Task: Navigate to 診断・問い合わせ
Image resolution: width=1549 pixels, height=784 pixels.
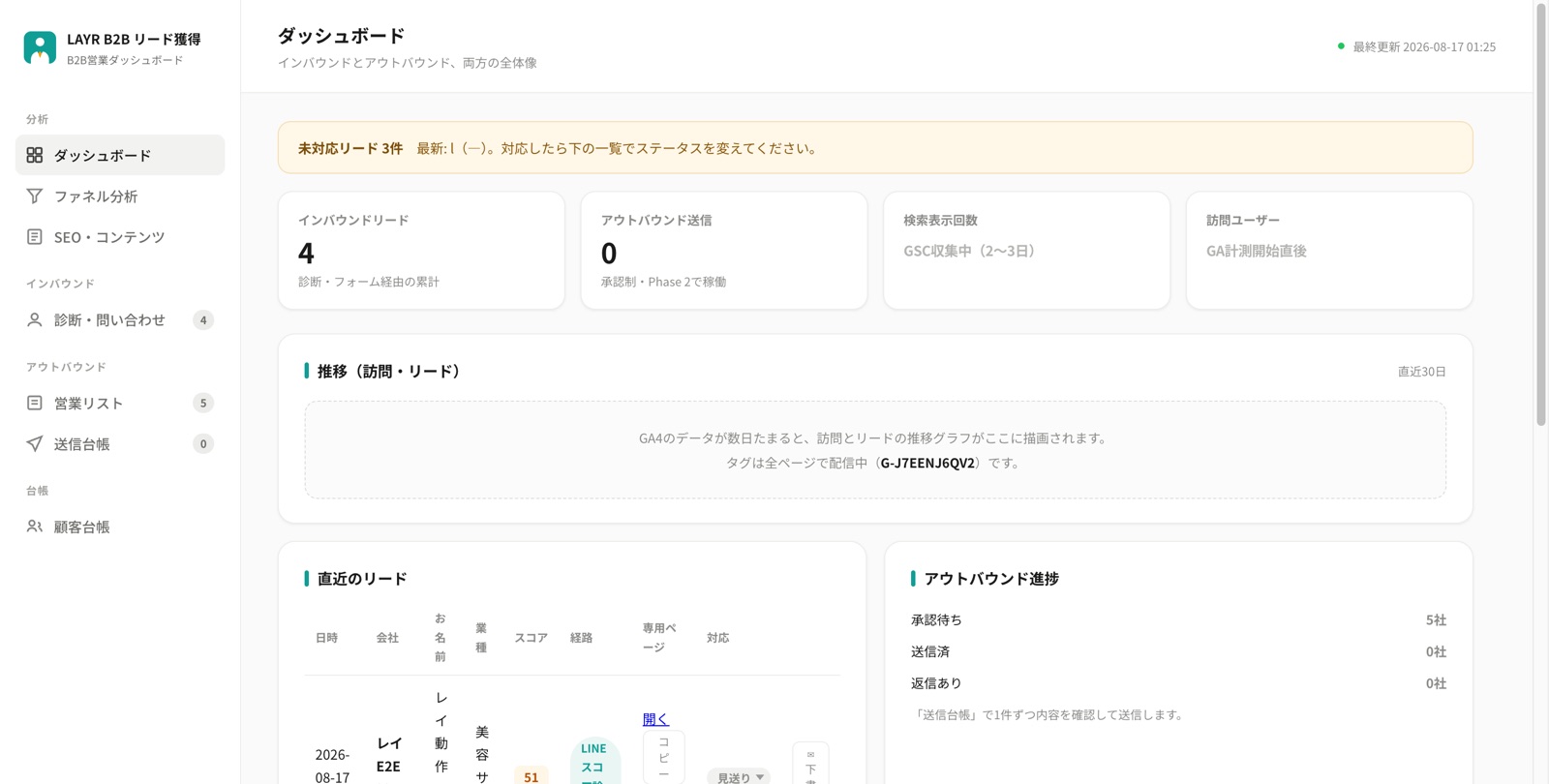Action: coord(120,319)
